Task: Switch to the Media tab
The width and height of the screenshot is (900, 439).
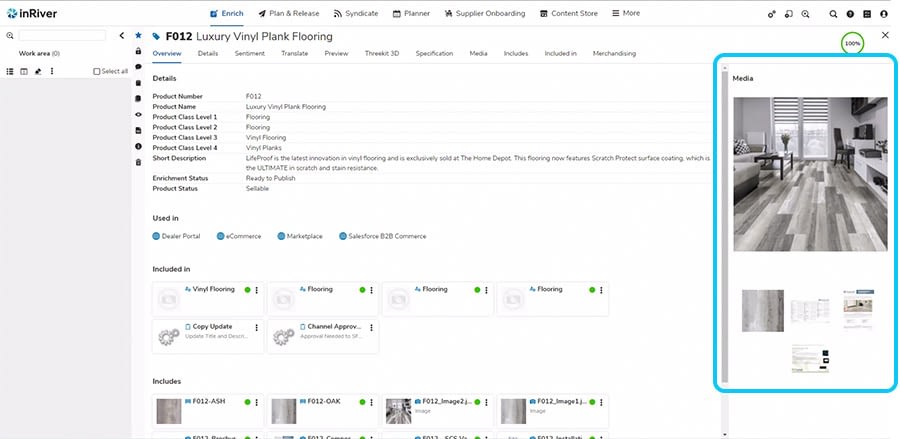Action: click(478, 53)
